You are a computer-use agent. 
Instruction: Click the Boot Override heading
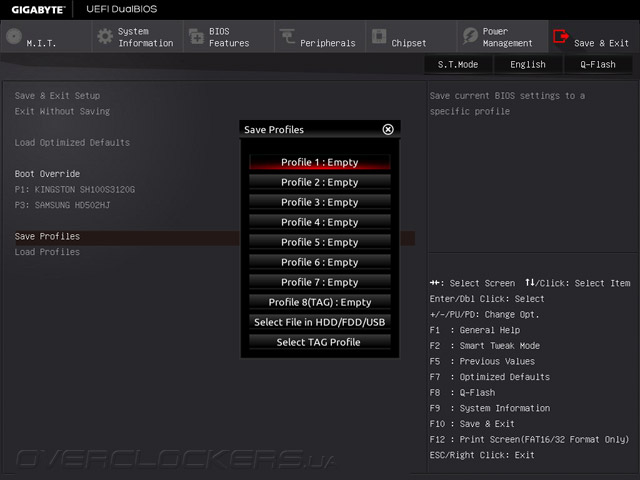point(47,173)
